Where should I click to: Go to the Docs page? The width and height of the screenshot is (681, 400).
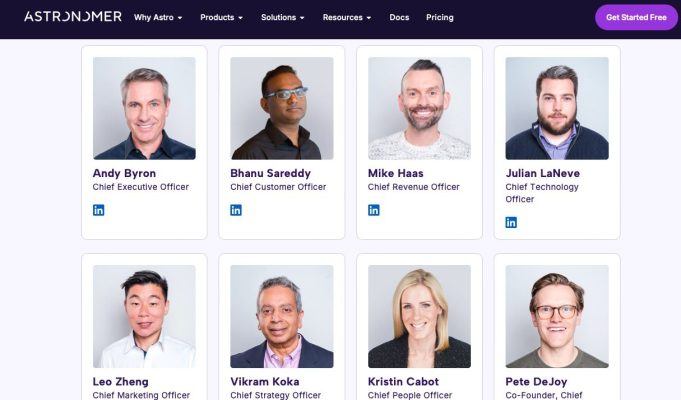point(399,17)
